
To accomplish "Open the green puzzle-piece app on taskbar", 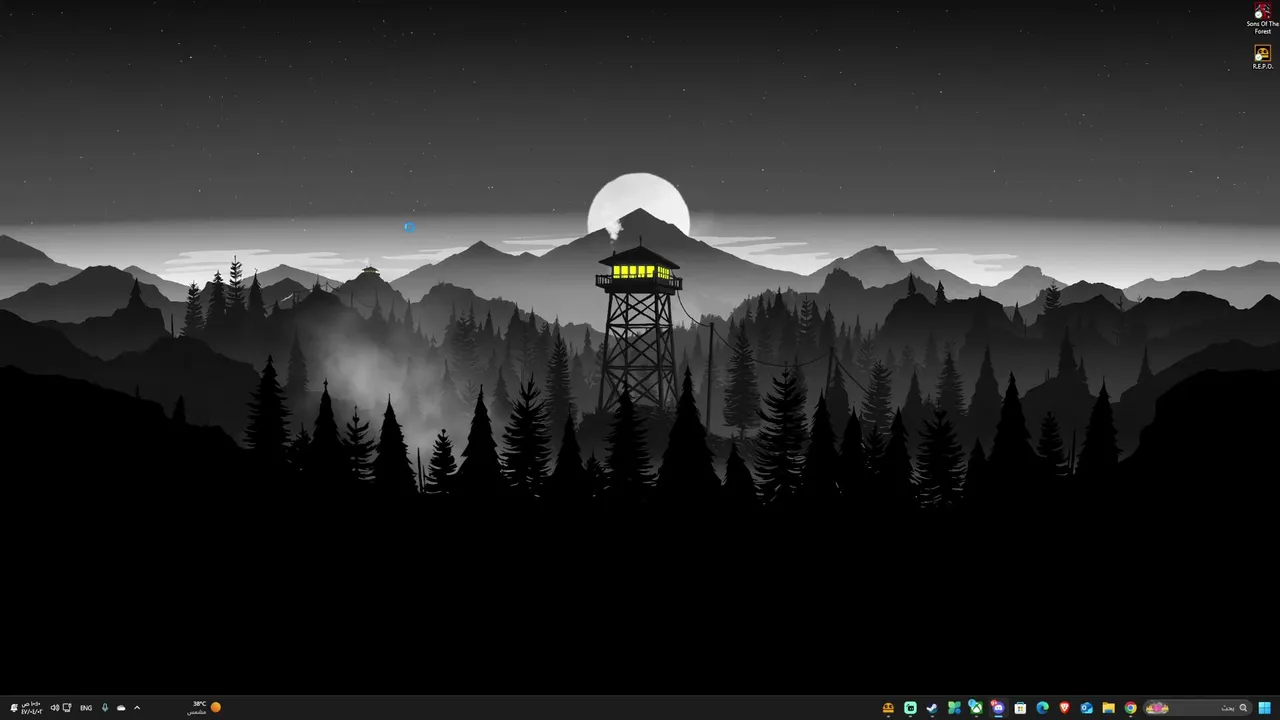I will (x=954, y=708).
